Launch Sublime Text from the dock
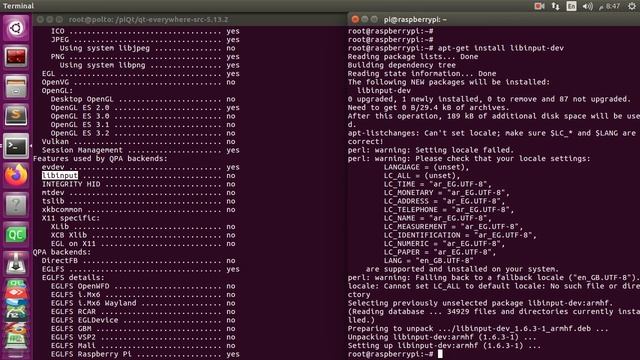 (16, 116)
